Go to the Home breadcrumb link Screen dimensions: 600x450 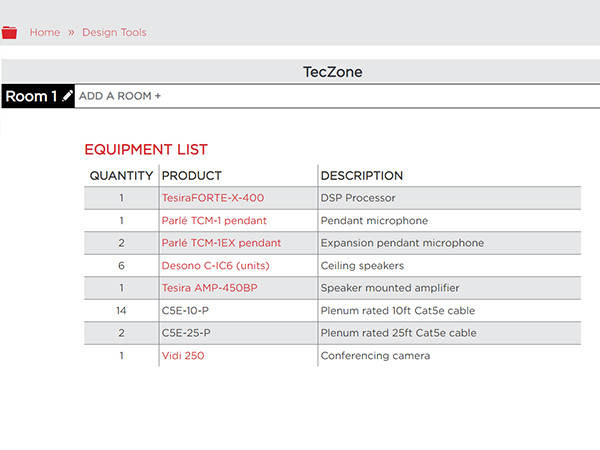[x=45, y=32]
